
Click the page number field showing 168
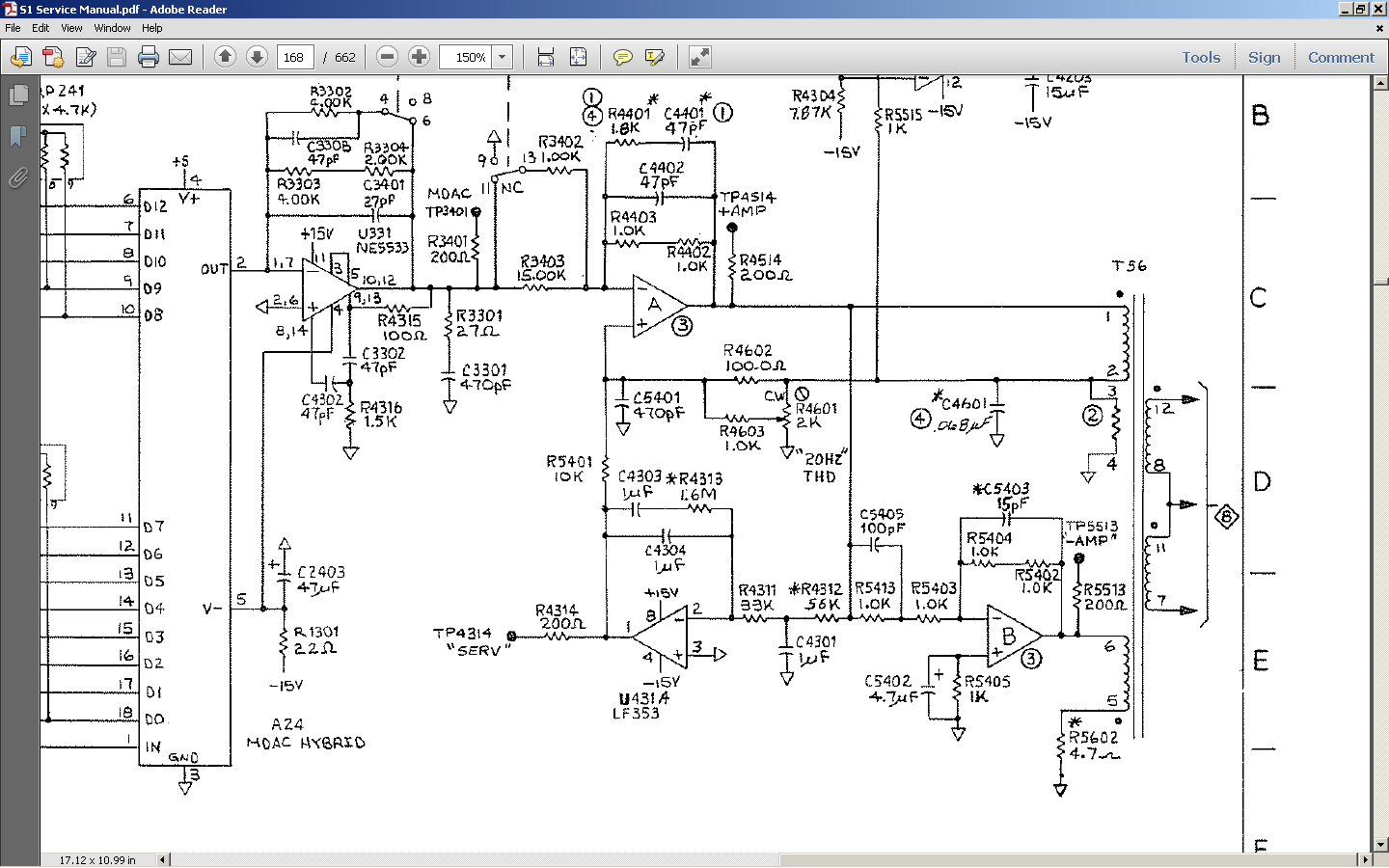click(295, 57)
